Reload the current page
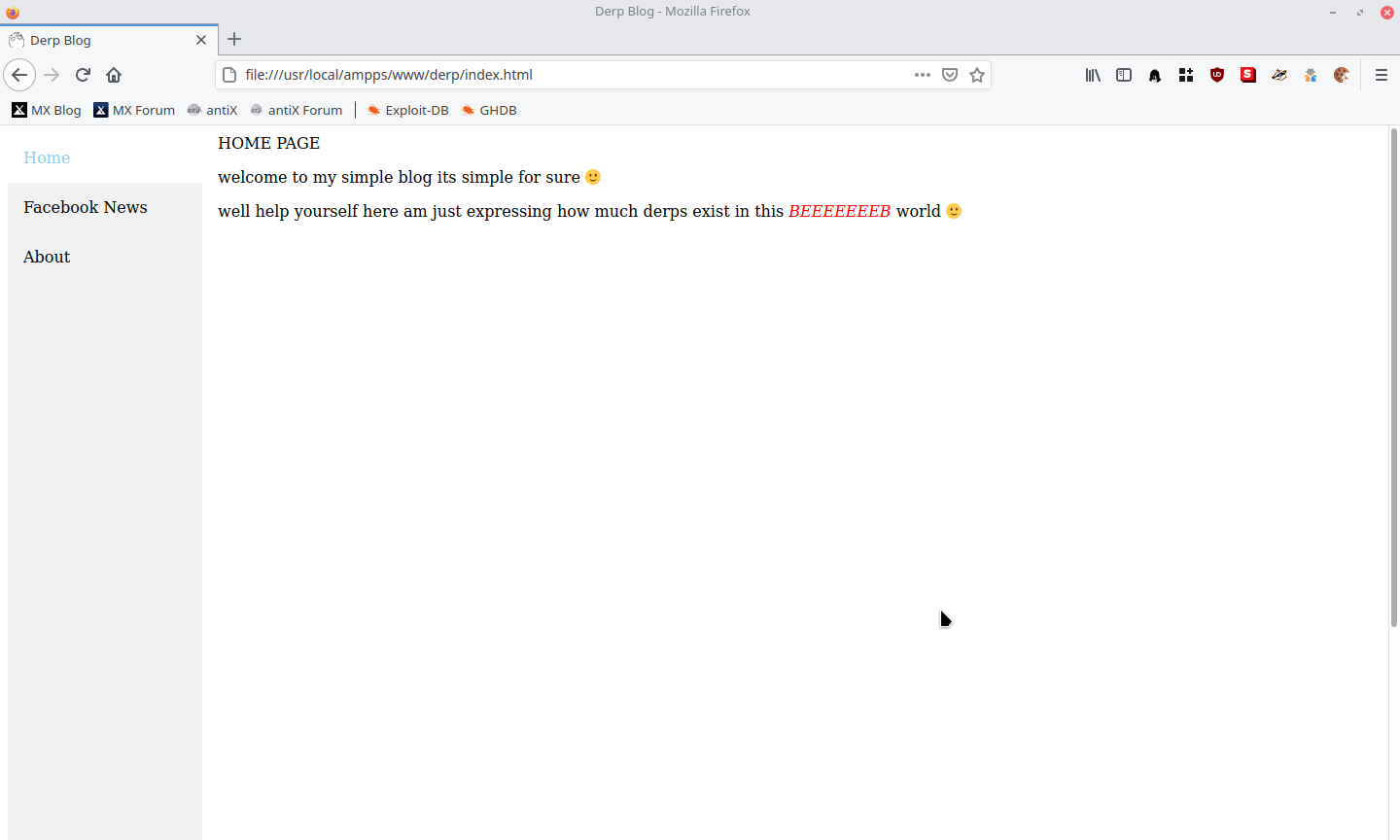Image resolution: width=1400 pixels, height=840 pixels. (x=83, y=75)
